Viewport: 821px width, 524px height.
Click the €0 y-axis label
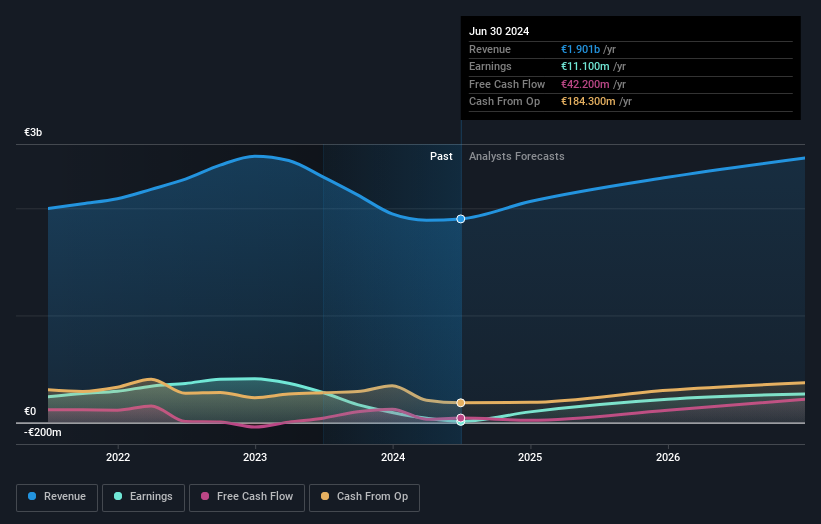click(x=30, y=411)
